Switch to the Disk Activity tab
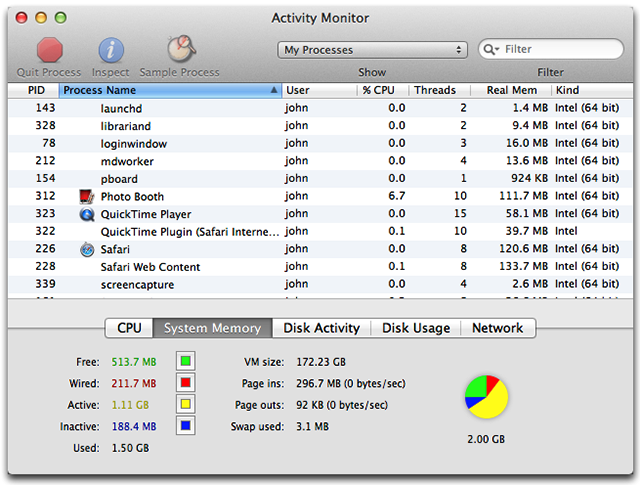The image size is (640, 485). click(321, 328)
